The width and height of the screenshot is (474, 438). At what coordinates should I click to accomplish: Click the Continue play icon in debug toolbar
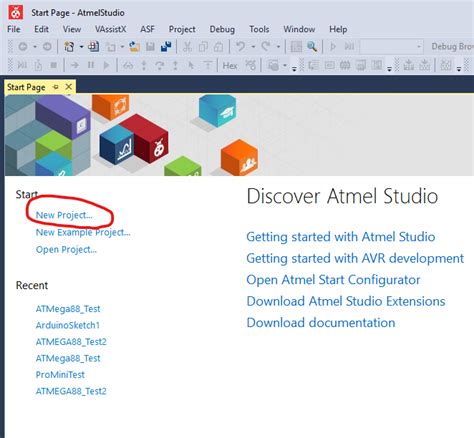point(106,65)
